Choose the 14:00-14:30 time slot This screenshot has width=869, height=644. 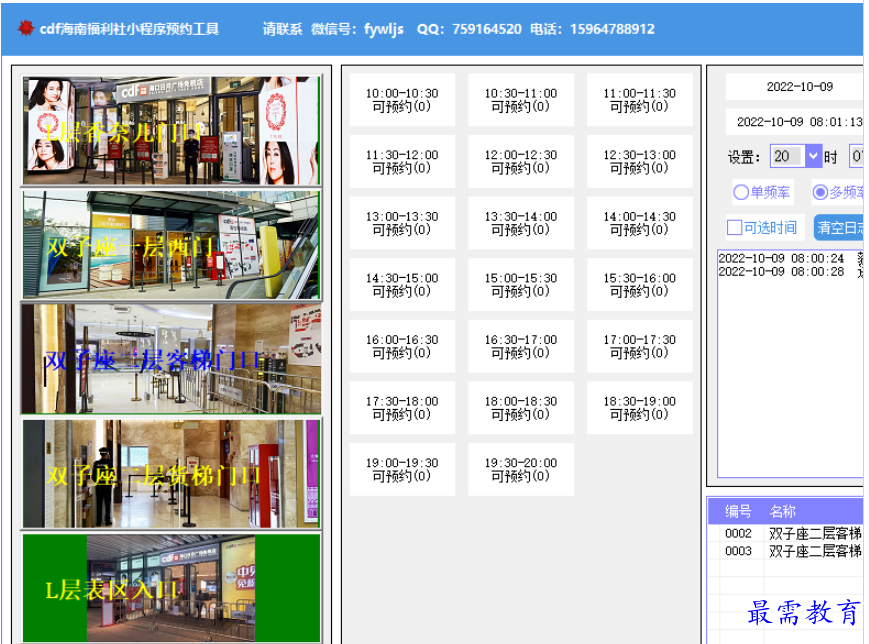coord(640,223)
